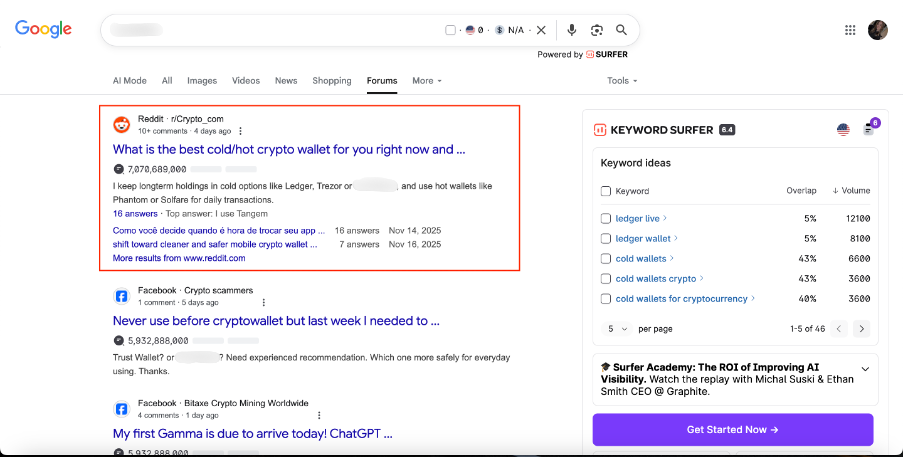Screen dimensions: 904x458
Task: Switch to the Images tab
Action: tap(202, 81)
